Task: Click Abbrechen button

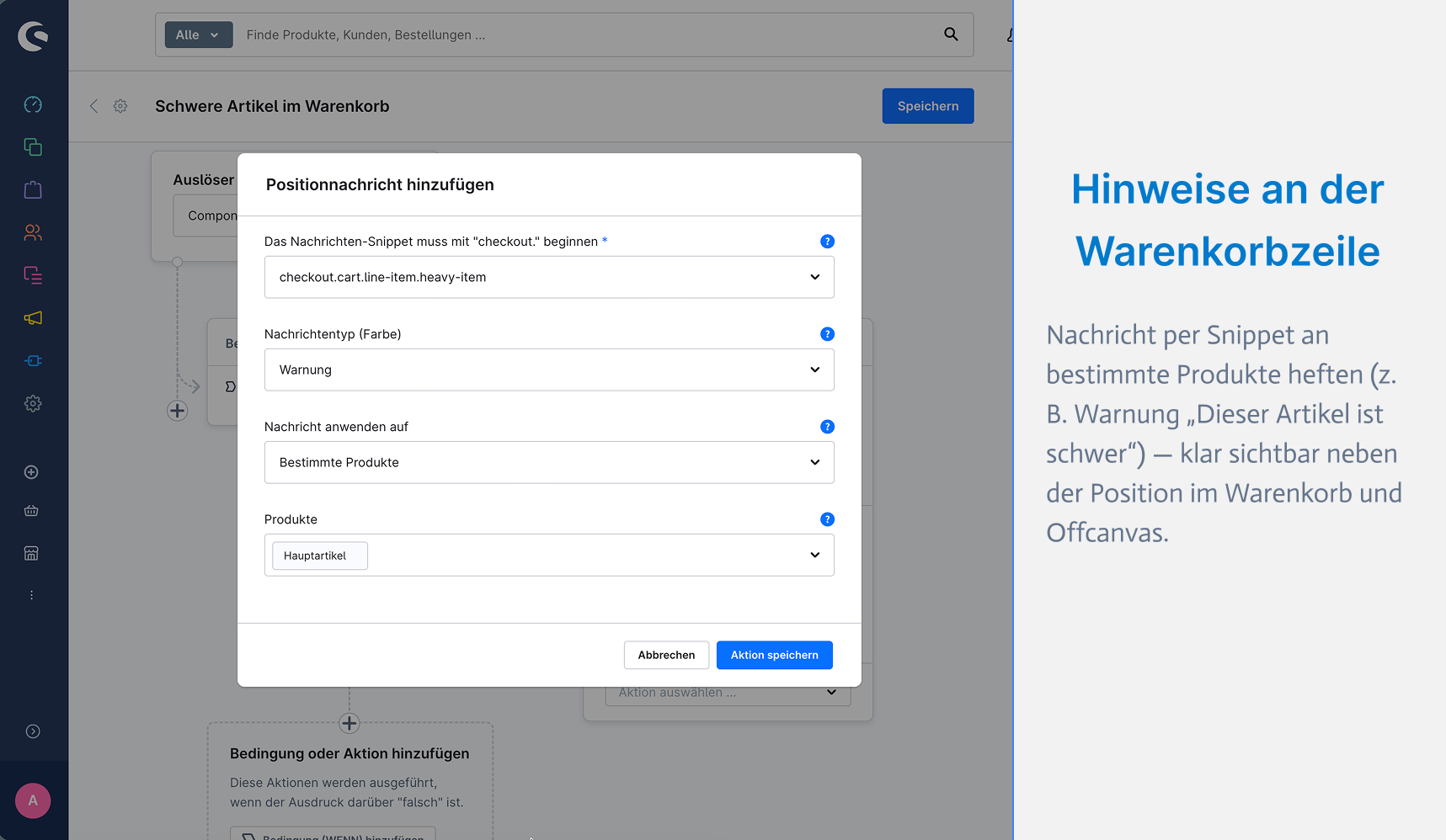Action: click(666, 655)
